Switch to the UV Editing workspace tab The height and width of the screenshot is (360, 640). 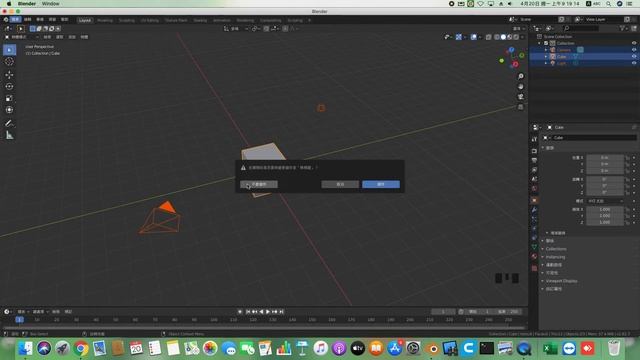tap(150, 20)
